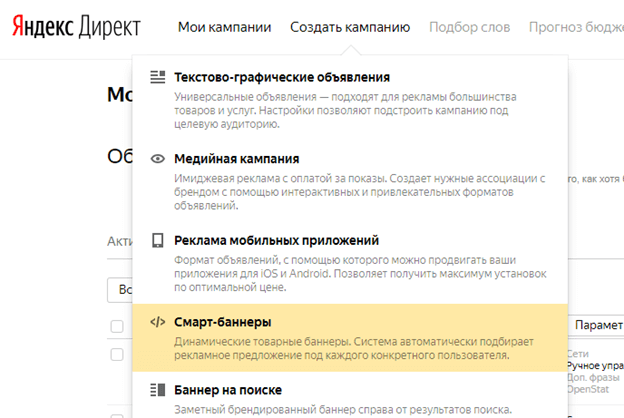
Task: Choose Смарт-баннеры campaign type
Action: [x=223, y=322]
